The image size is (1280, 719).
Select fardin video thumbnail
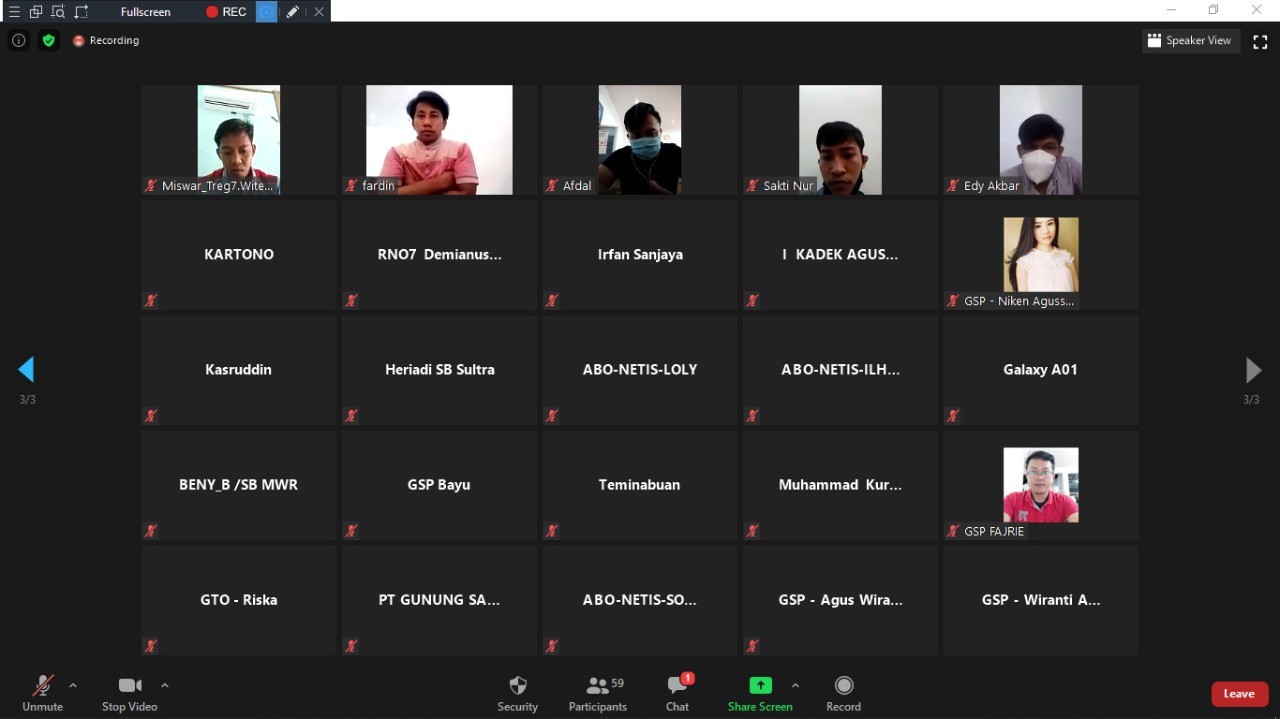(439, 139)
